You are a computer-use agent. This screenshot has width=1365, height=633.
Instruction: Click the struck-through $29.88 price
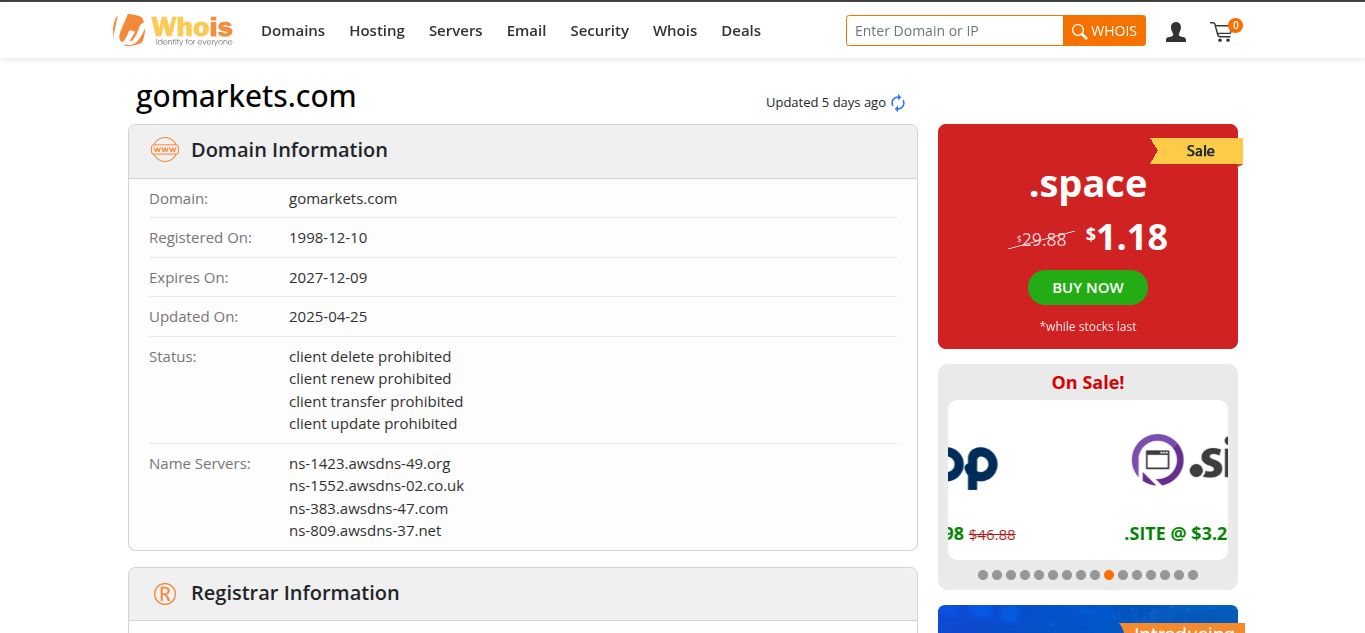tap(1041, 240)
